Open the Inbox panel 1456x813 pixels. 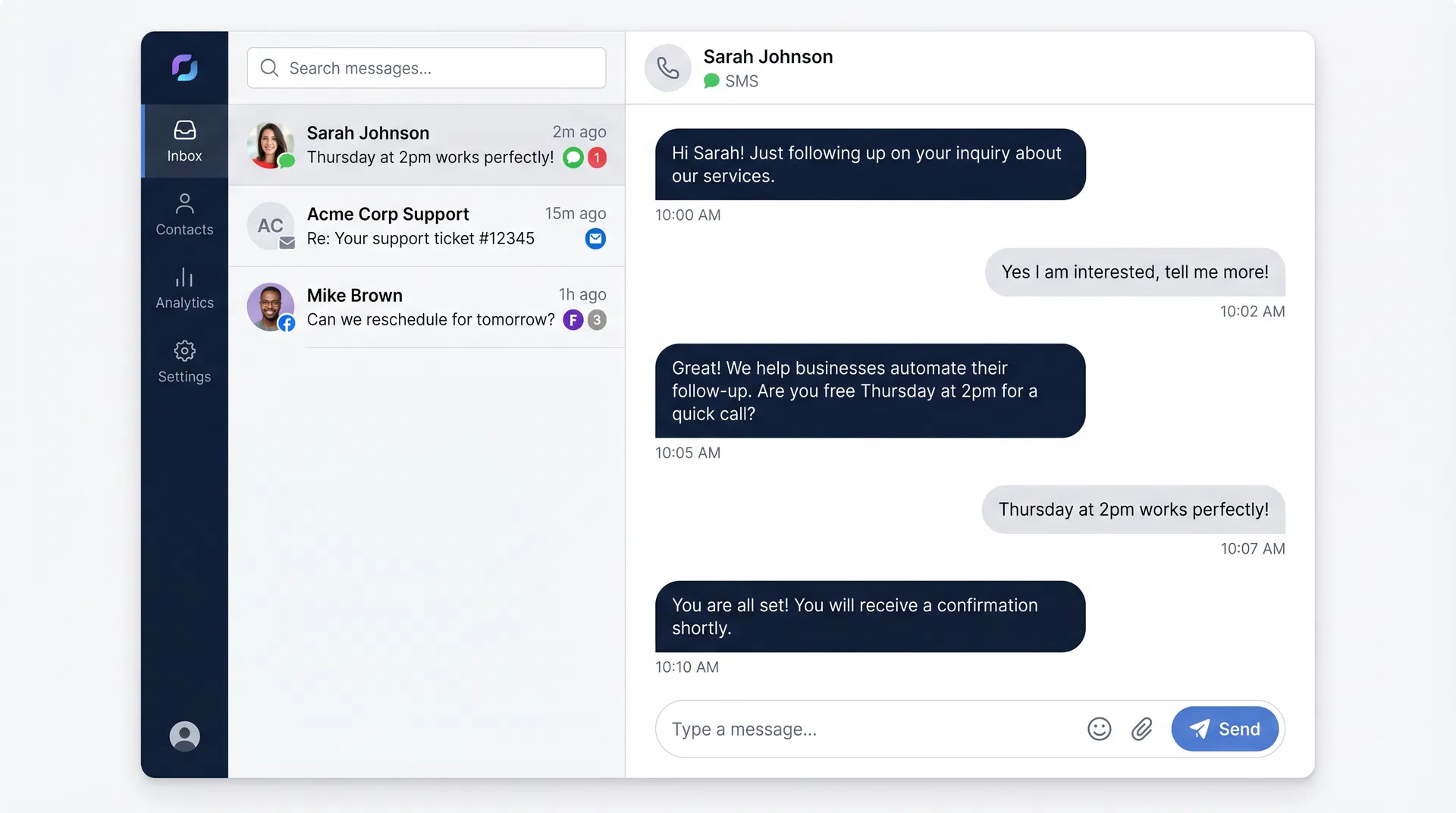point(184,141)
